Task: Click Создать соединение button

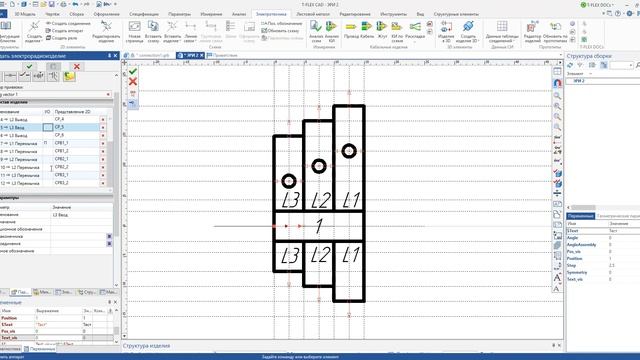Action: (x=68, y=23)
